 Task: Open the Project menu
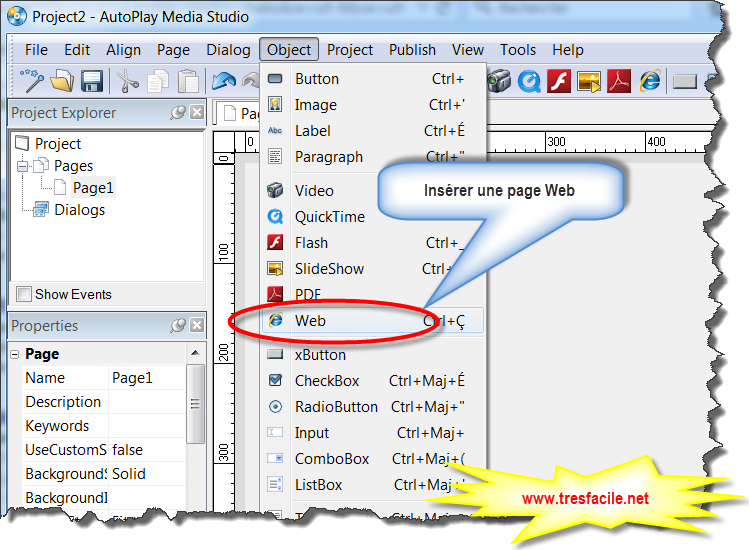(350, 50)
